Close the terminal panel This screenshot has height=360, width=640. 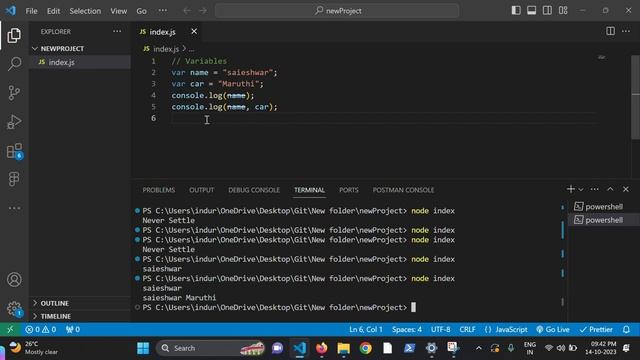(626, 189)
